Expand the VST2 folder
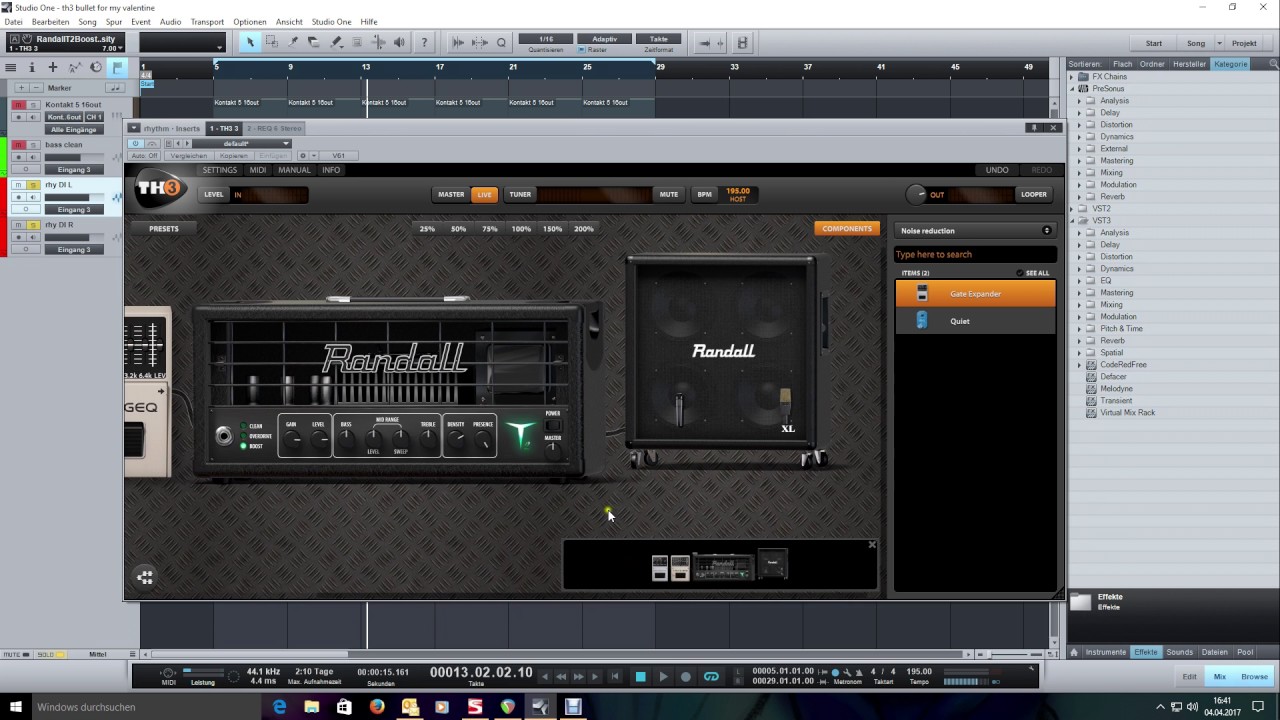 [1072, 209]
